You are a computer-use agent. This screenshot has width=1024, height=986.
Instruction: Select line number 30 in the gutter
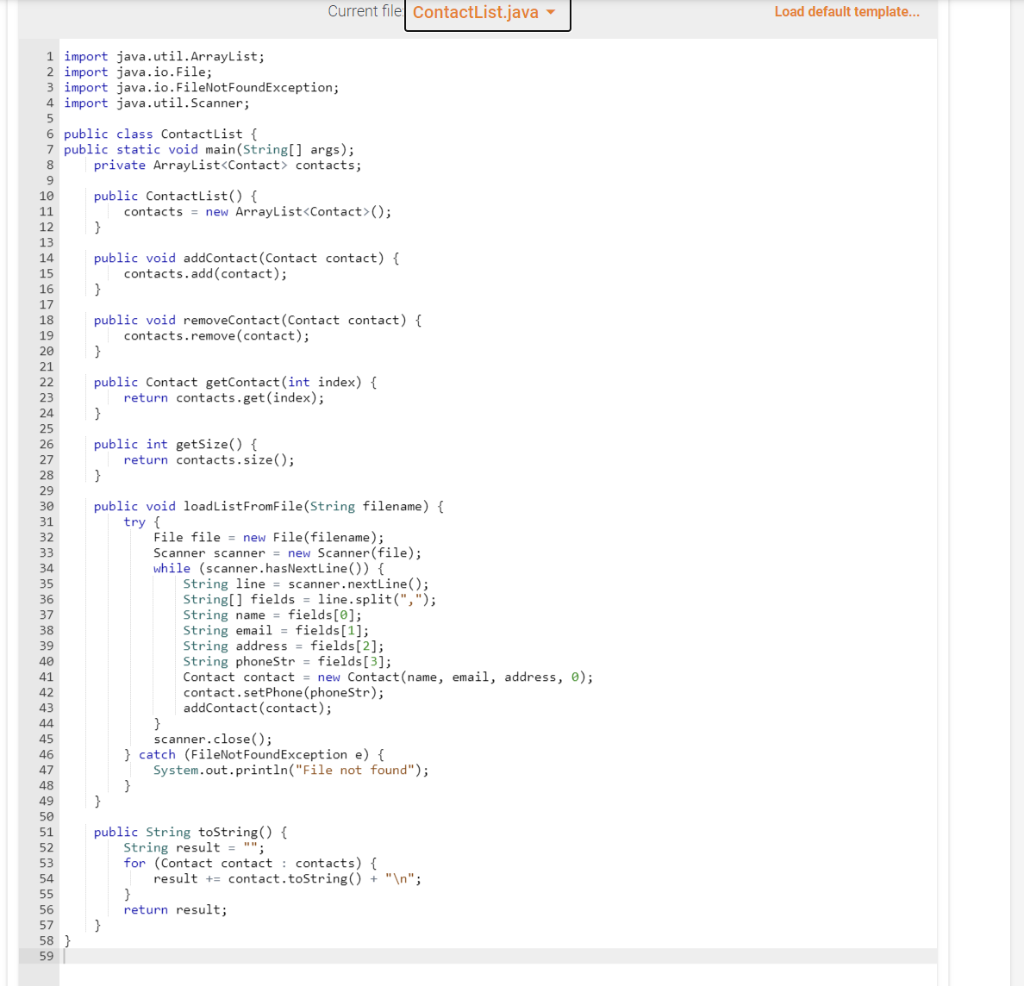[46, 506]
